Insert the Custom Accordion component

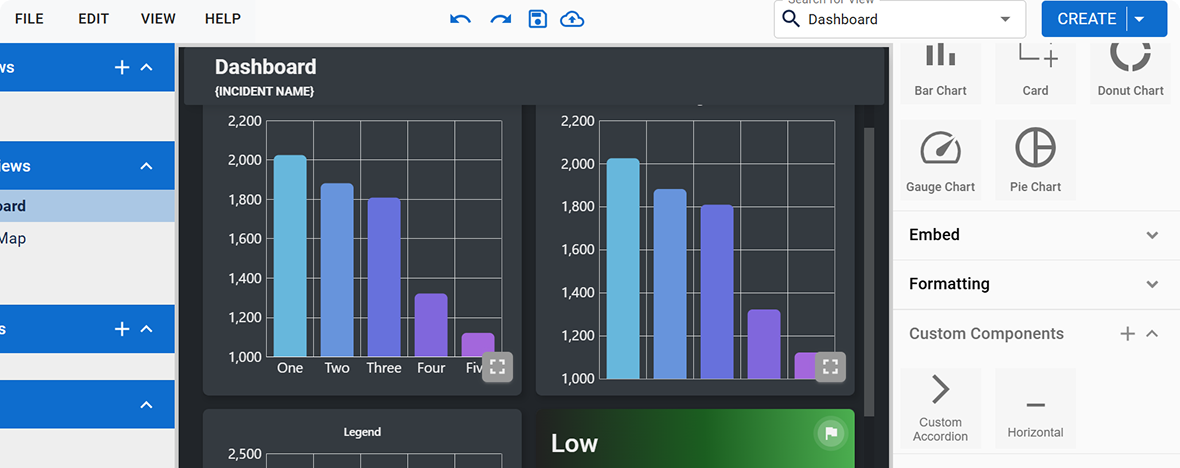click(x=940, y=407)
